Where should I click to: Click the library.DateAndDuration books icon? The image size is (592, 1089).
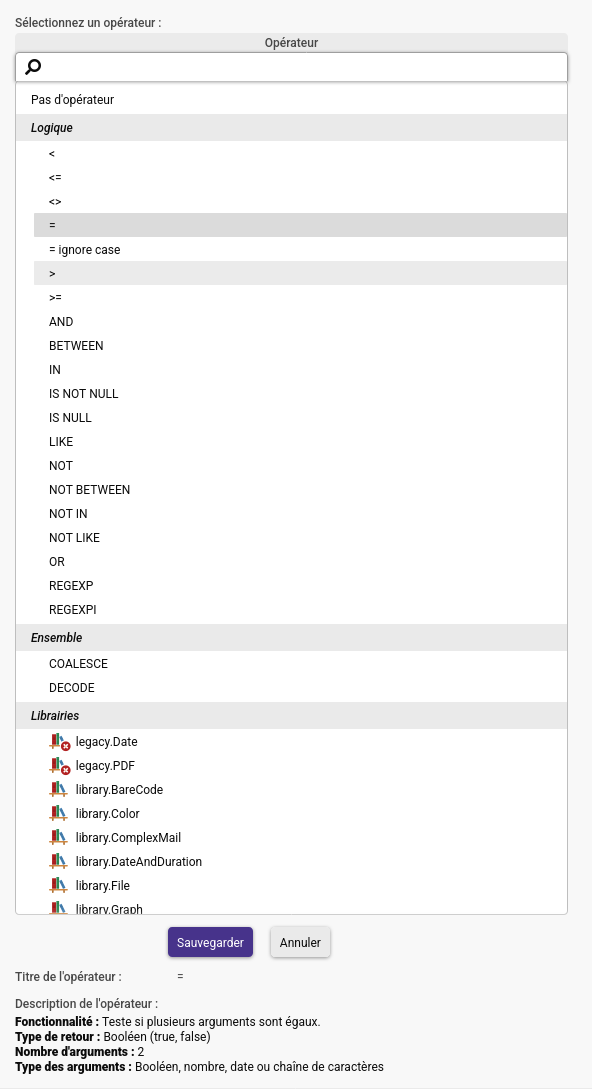click(x=58, y=862)
